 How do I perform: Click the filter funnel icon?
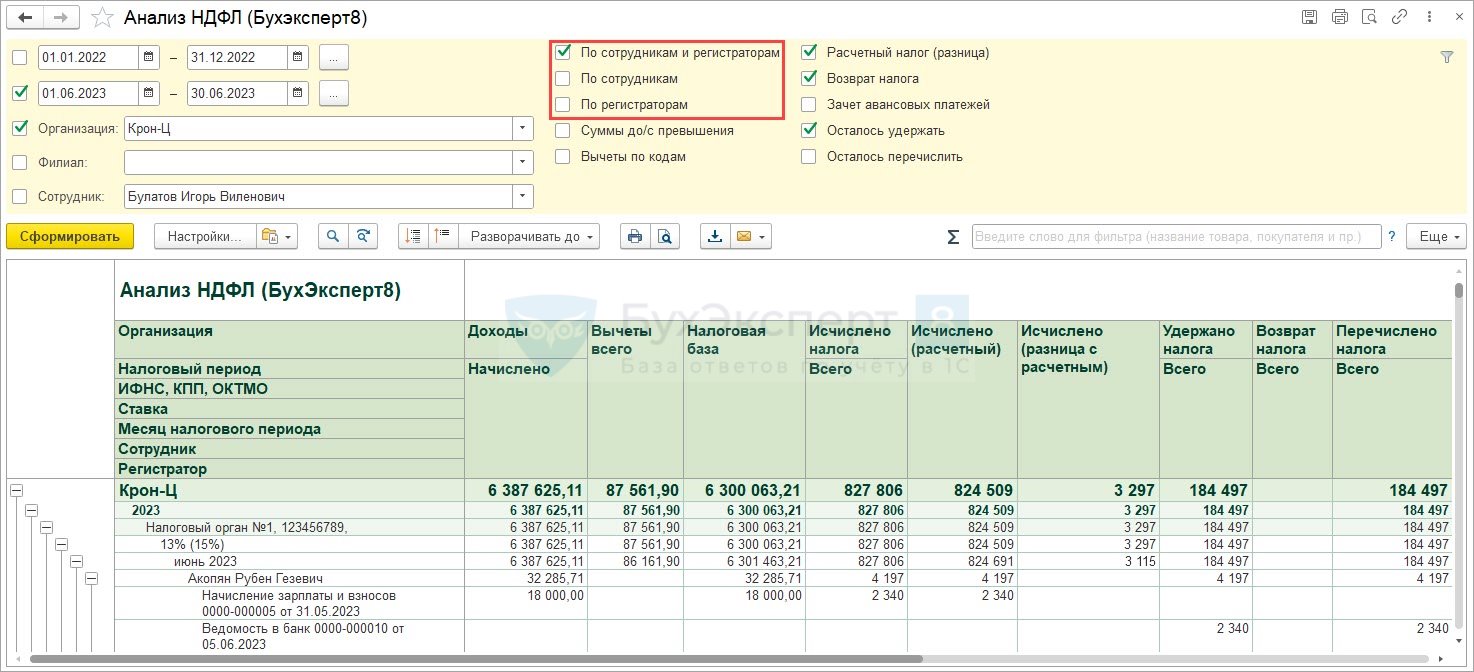(x=1446, y=58)
